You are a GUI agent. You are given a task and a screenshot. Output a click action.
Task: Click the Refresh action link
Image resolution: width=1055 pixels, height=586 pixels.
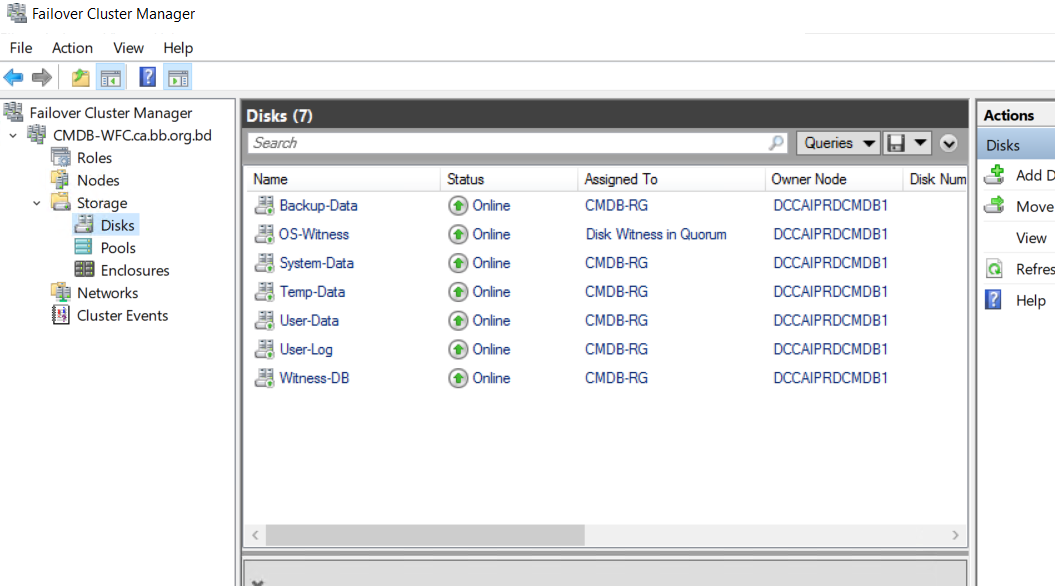click(1035, 269)
